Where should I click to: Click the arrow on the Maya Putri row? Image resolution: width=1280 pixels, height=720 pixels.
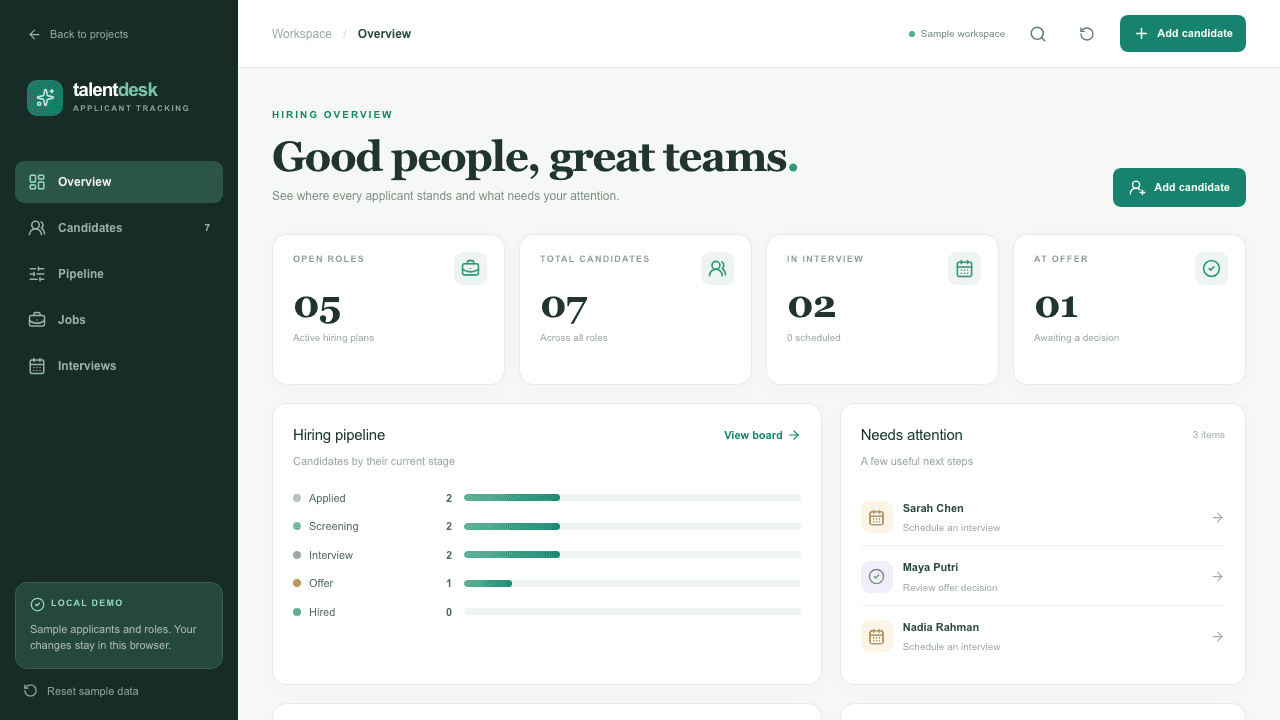point(1217,577)
